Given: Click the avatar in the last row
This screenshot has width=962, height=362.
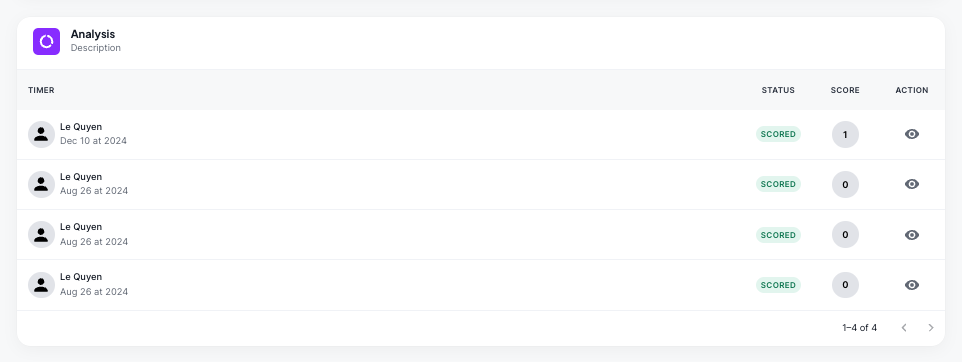Looking at the screenshot, I should [x=42, y=285].
